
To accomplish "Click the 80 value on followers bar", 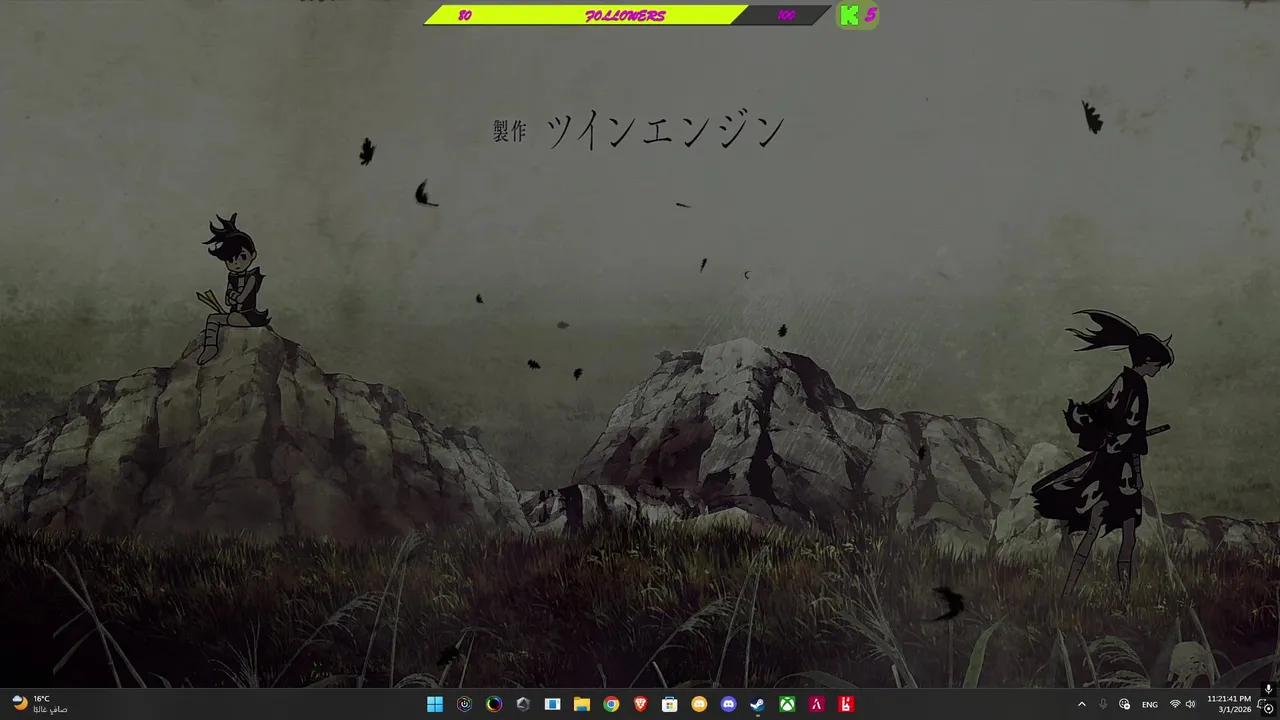I will [464, 15].
